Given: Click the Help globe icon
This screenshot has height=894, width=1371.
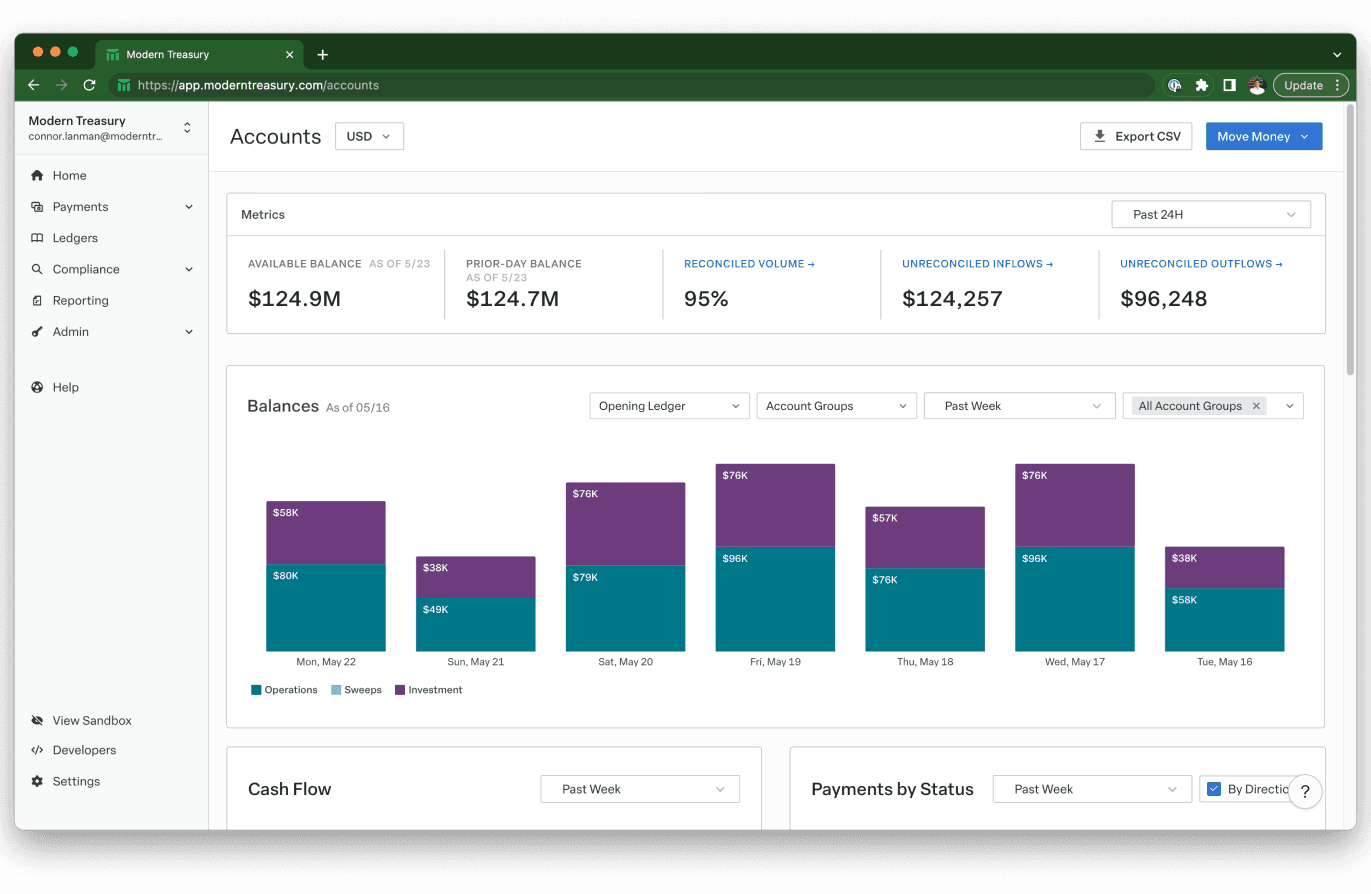Looking at the screenshot, I should click(x=37, y=387).
